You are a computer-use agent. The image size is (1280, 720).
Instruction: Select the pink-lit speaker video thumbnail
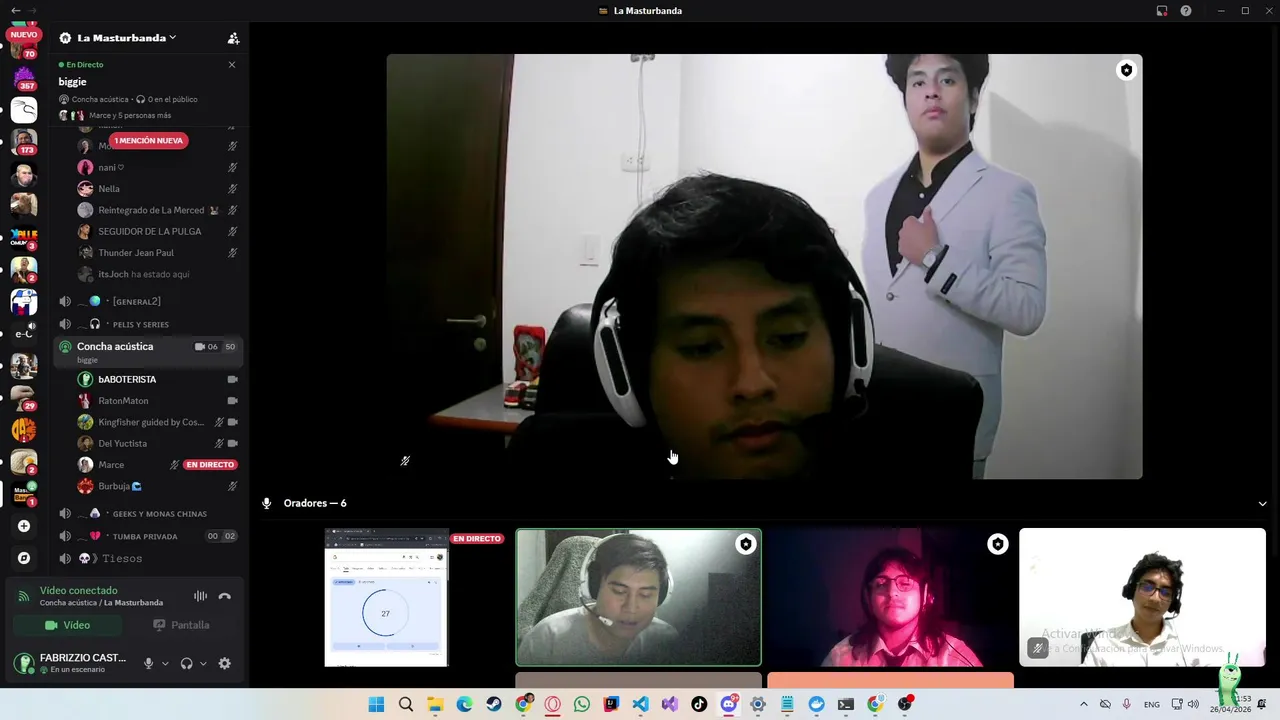890,597
